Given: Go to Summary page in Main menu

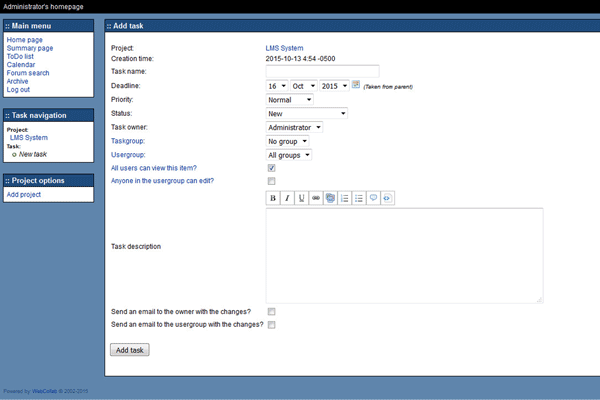Looking at the screenshot, I should (30, 48).
